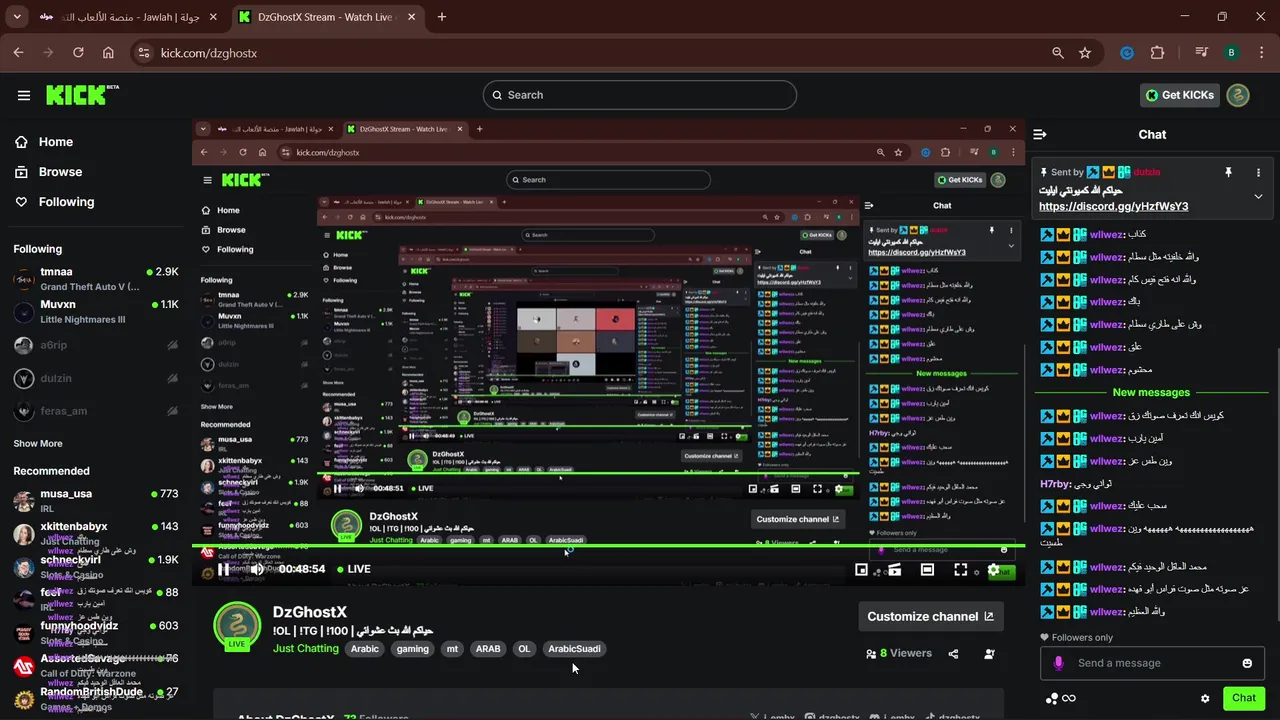The width and height of the screenshot is (1280, 720).
Task: Expand Show More under Following
Action: point(38,444)
